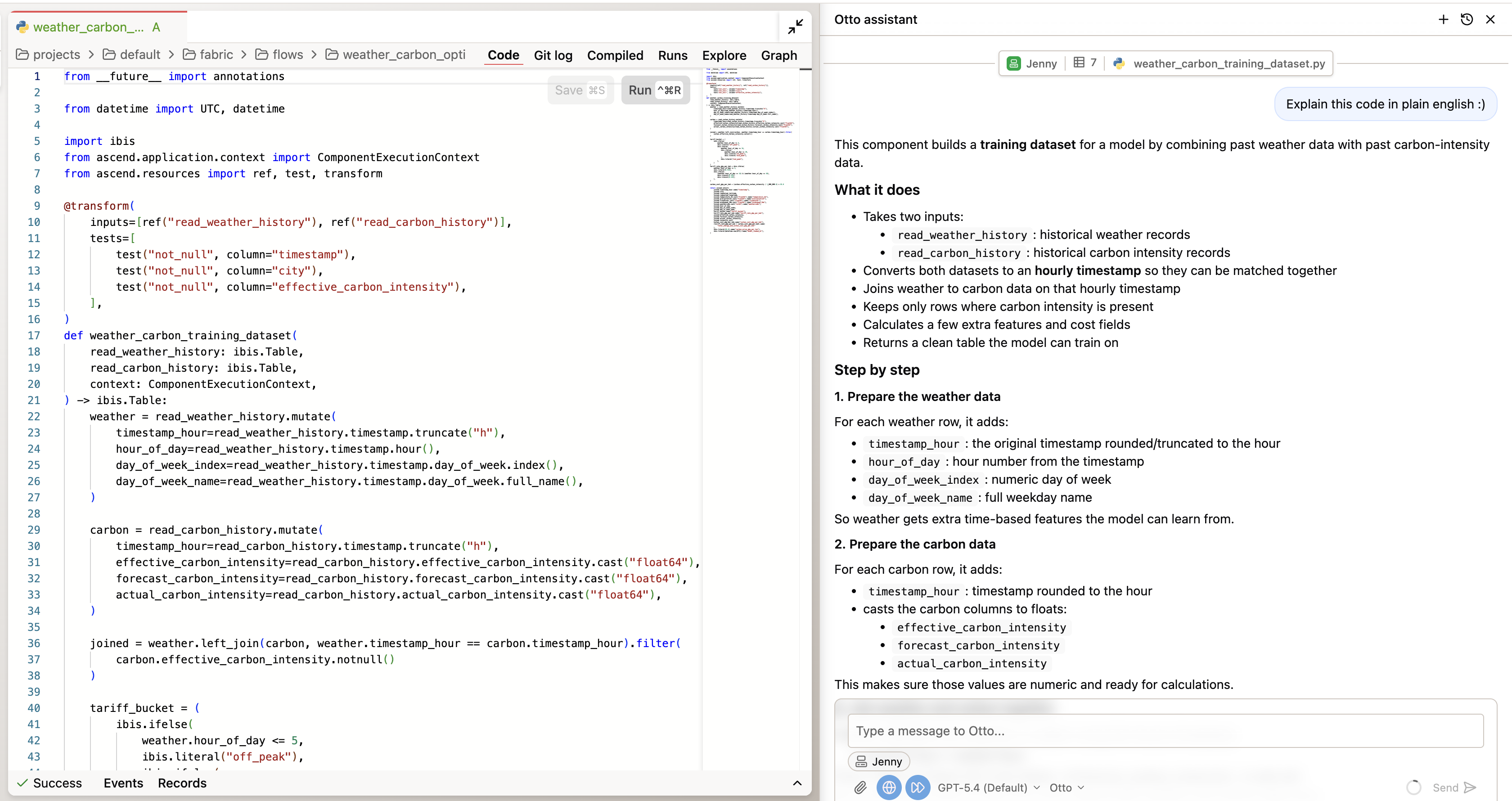Image resolution: width=1512 pixels, height=801 pixels.
Task: Click the table icon with count 7
Action: tap(1084, 63)
